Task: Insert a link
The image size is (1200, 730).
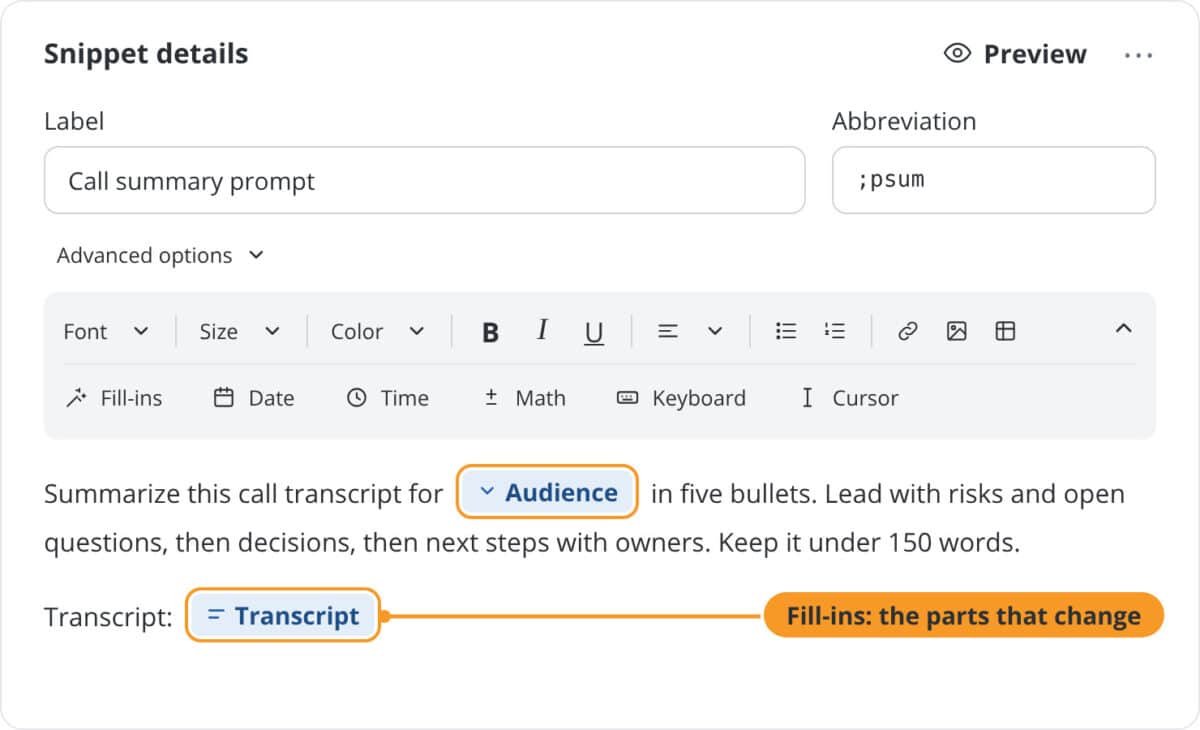Action: pos(907,331)
